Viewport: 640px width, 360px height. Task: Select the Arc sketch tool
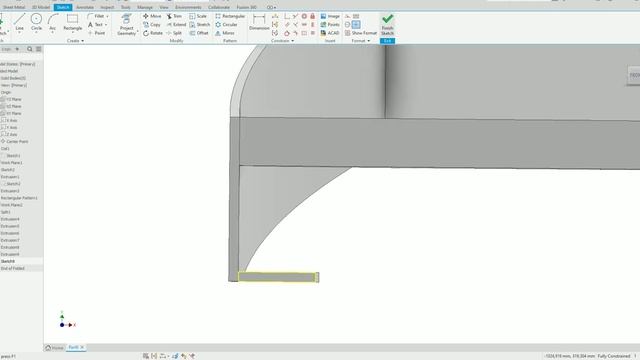pos(53,21)
